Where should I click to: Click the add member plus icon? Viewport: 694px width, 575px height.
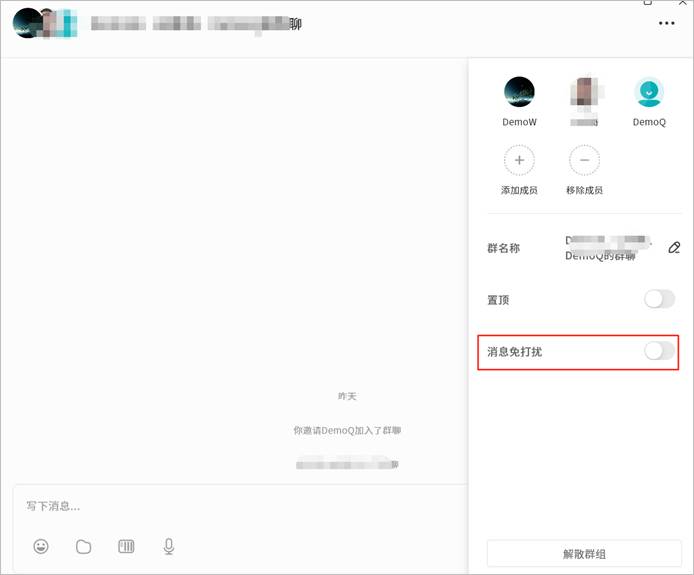[519, 160]
